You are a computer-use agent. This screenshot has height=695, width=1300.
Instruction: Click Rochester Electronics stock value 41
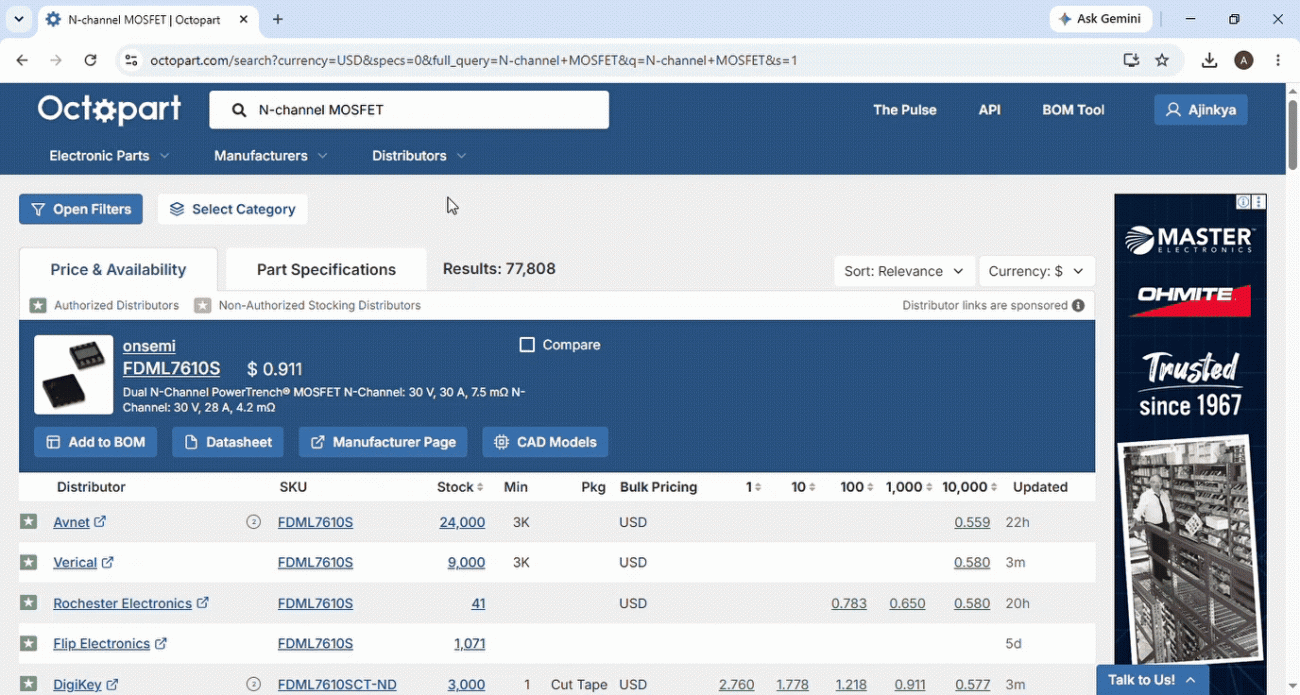[x=478, y=603]
